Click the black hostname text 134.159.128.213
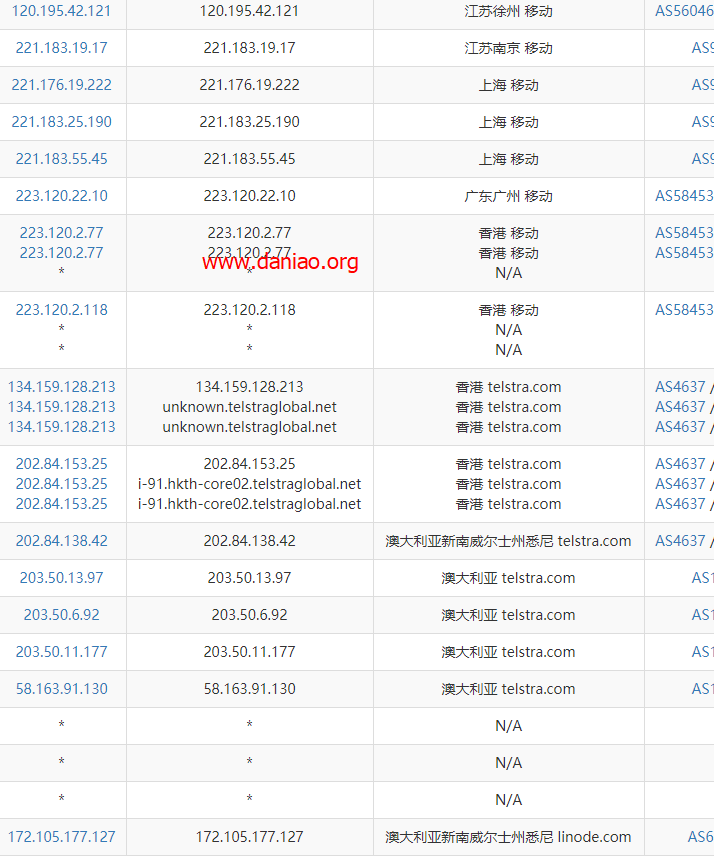714x860 pixels. [250, 387]
